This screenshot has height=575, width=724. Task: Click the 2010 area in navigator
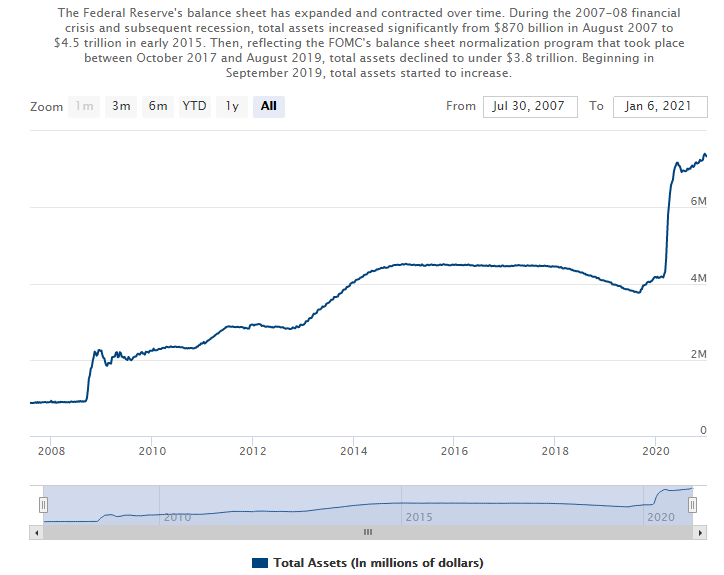coord(177,512)
